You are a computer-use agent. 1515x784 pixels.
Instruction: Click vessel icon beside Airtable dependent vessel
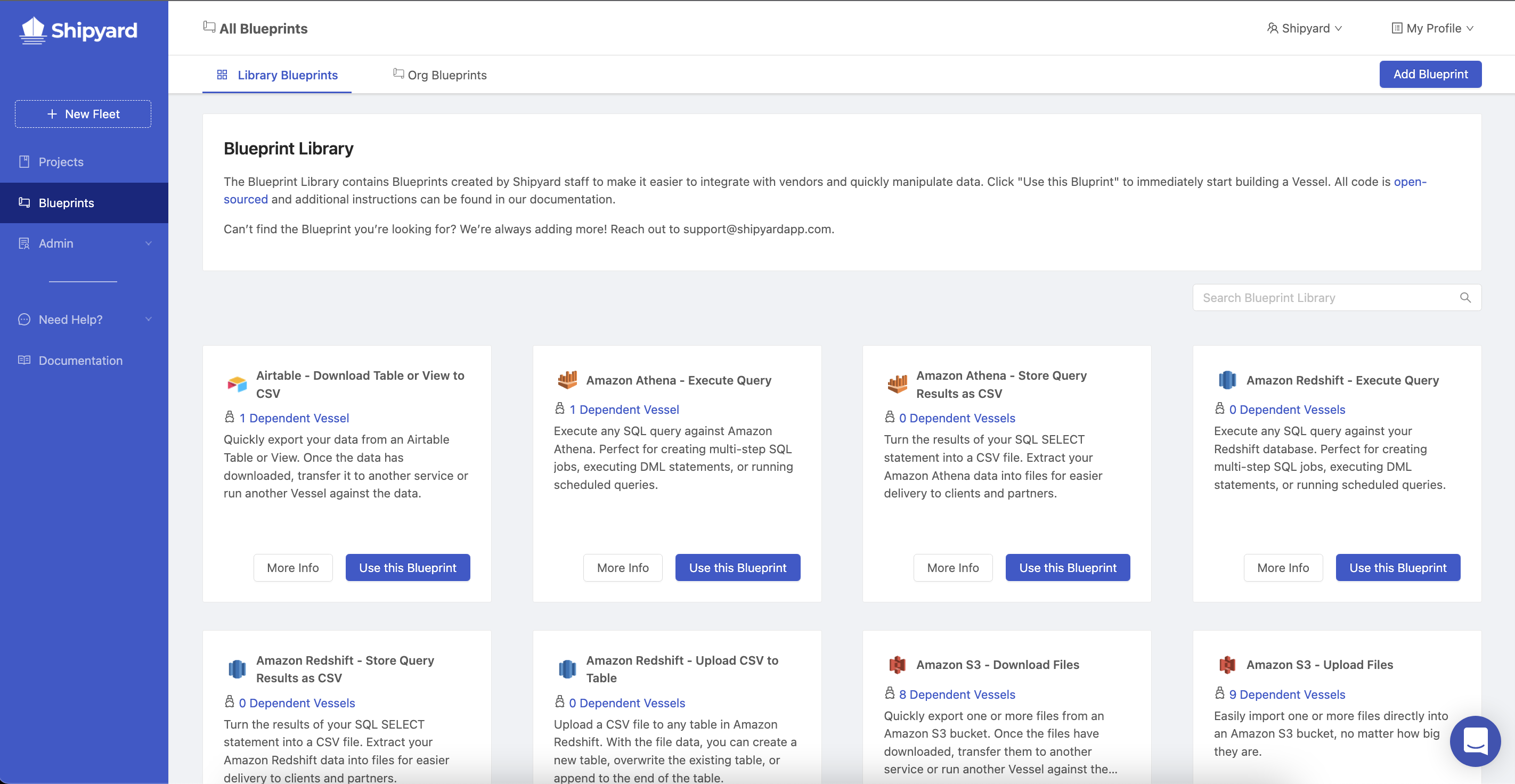230,417
